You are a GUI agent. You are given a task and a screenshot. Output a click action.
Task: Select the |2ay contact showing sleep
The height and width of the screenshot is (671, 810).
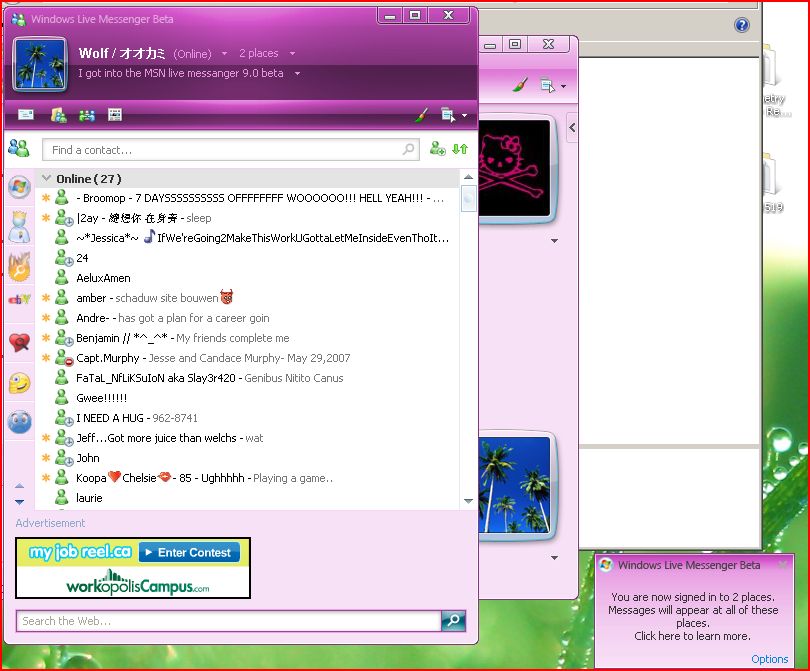(247, 218)
